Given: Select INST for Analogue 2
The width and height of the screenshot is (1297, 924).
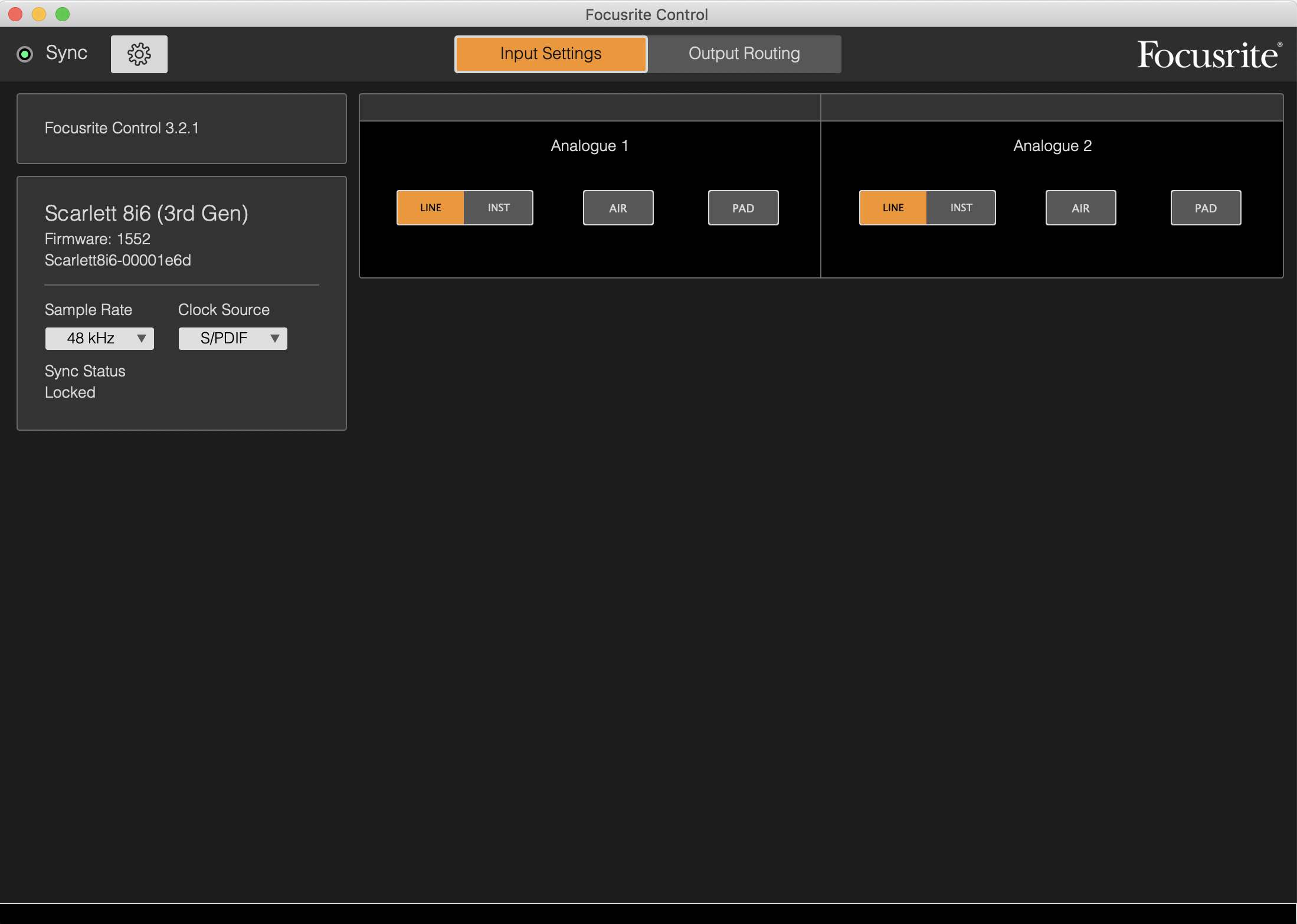Looking at the screenshot, I should (x=961, y=208).
